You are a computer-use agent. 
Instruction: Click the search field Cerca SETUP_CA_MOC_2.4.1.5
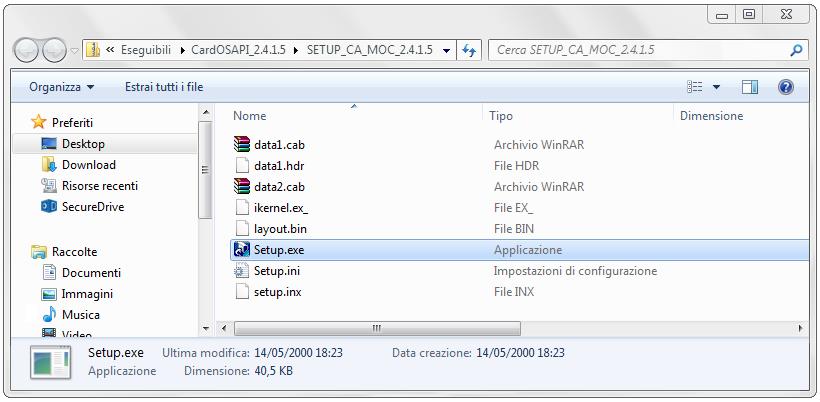(x=640, y=50)
